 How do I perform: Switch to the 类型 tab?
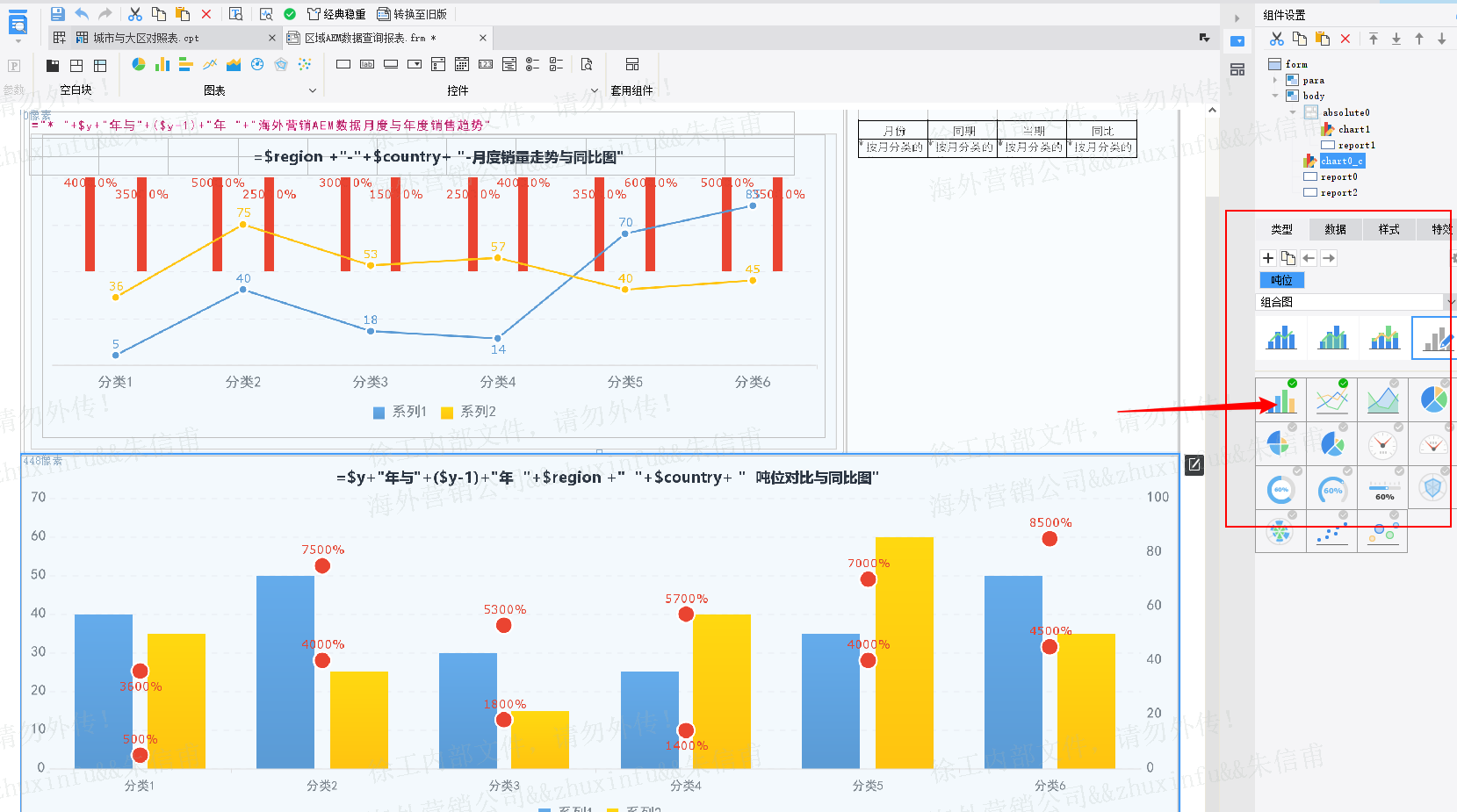[1281, 229]
